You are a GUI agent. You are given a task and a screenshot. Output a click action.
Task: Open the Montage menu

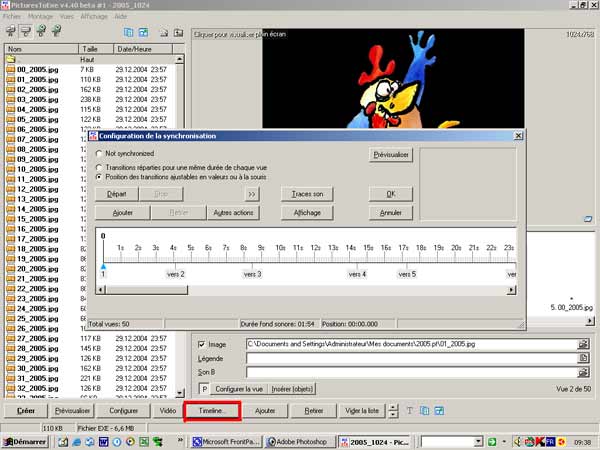pyautogui.click(x=40, y=16)
